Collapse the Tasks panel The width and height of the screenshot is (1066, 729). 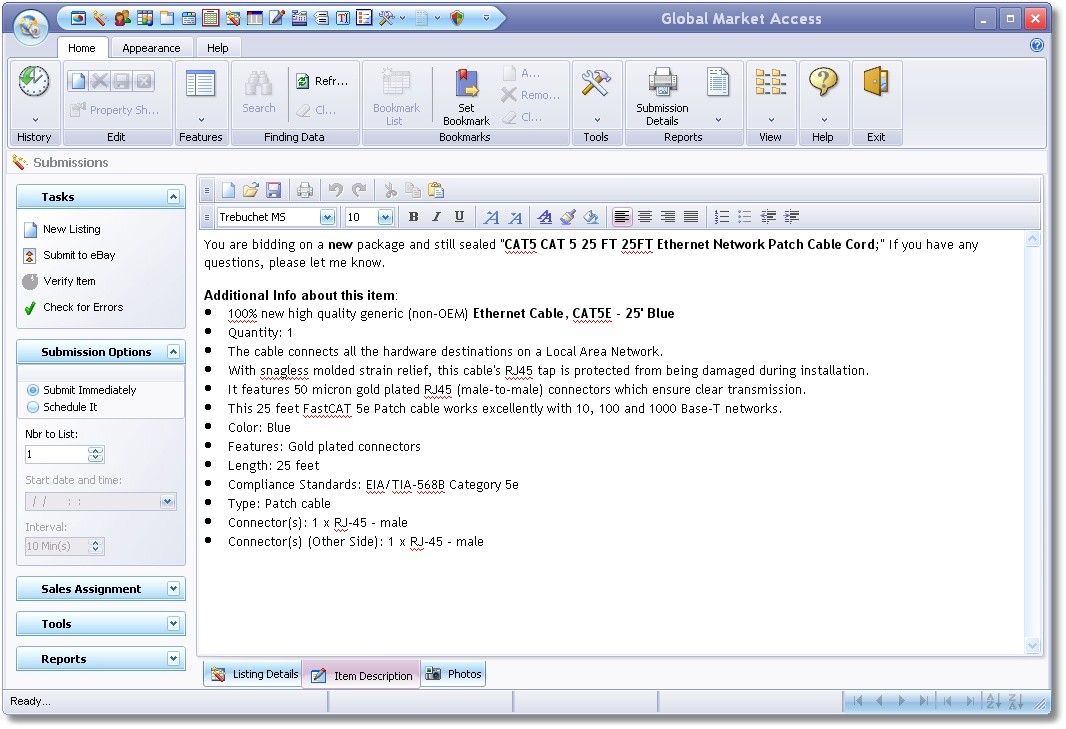click(x=173, y=197)
